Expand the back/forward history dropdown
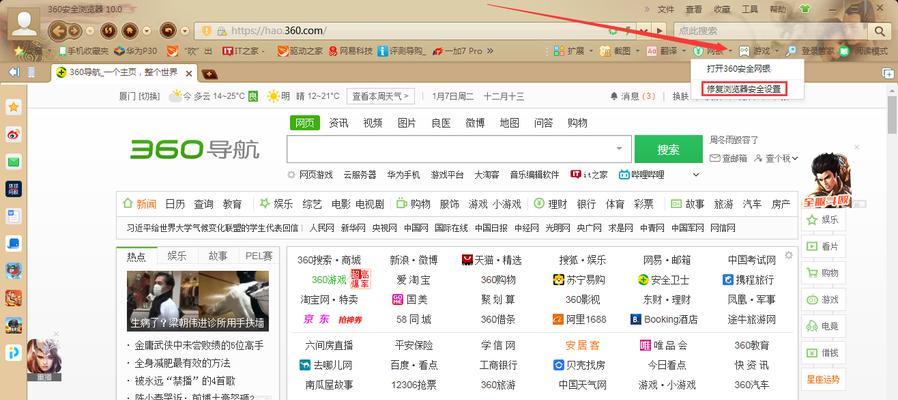898x400 pixels. [90, 31]
